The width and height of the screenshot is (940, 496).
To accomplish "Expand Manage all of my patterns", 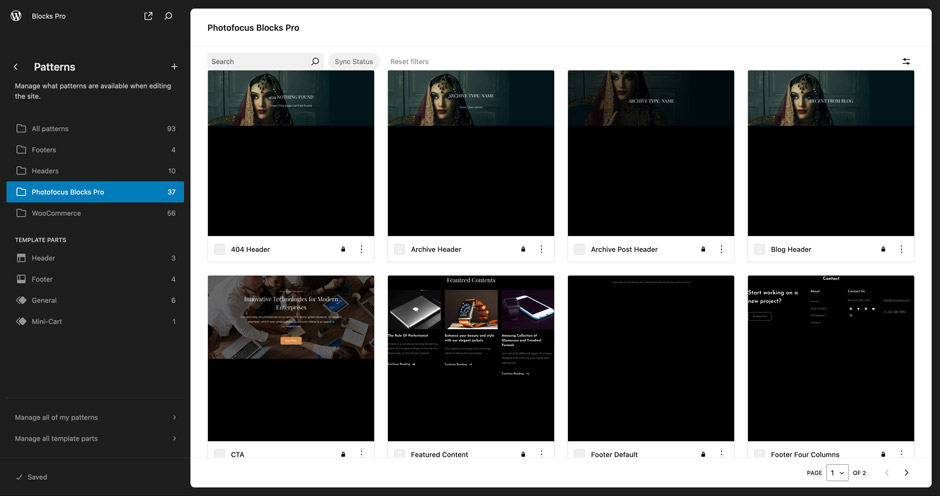I will click(95, 417).
